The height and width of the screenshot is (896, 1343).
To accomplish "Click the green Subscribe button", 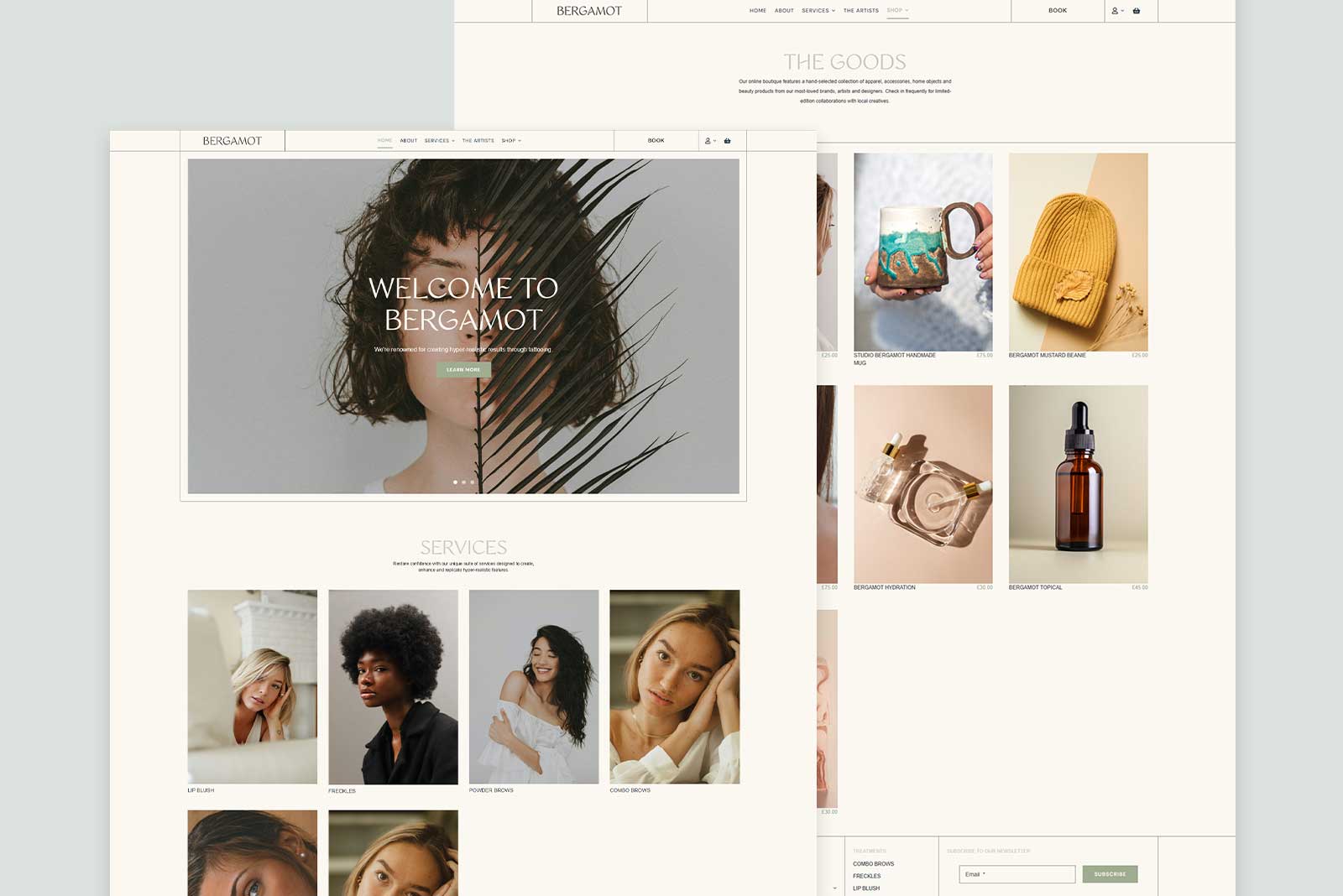I will tap(1110, 874).
